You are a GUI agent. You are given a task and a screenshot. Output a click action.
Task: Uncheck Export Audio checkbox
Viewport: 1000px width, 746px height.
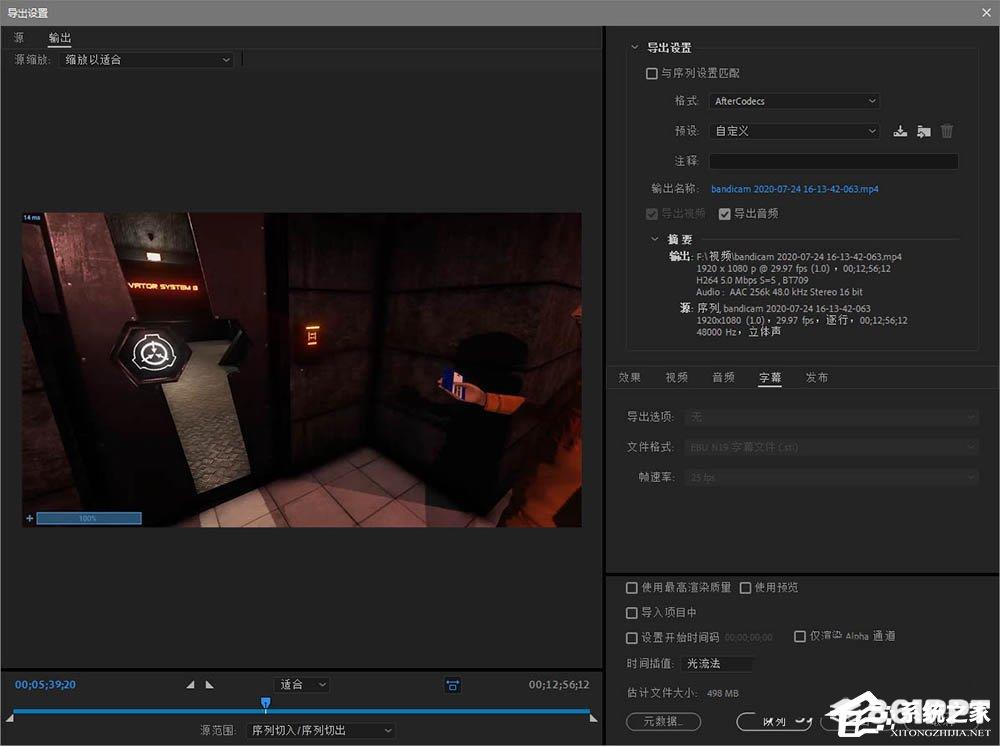724,214
